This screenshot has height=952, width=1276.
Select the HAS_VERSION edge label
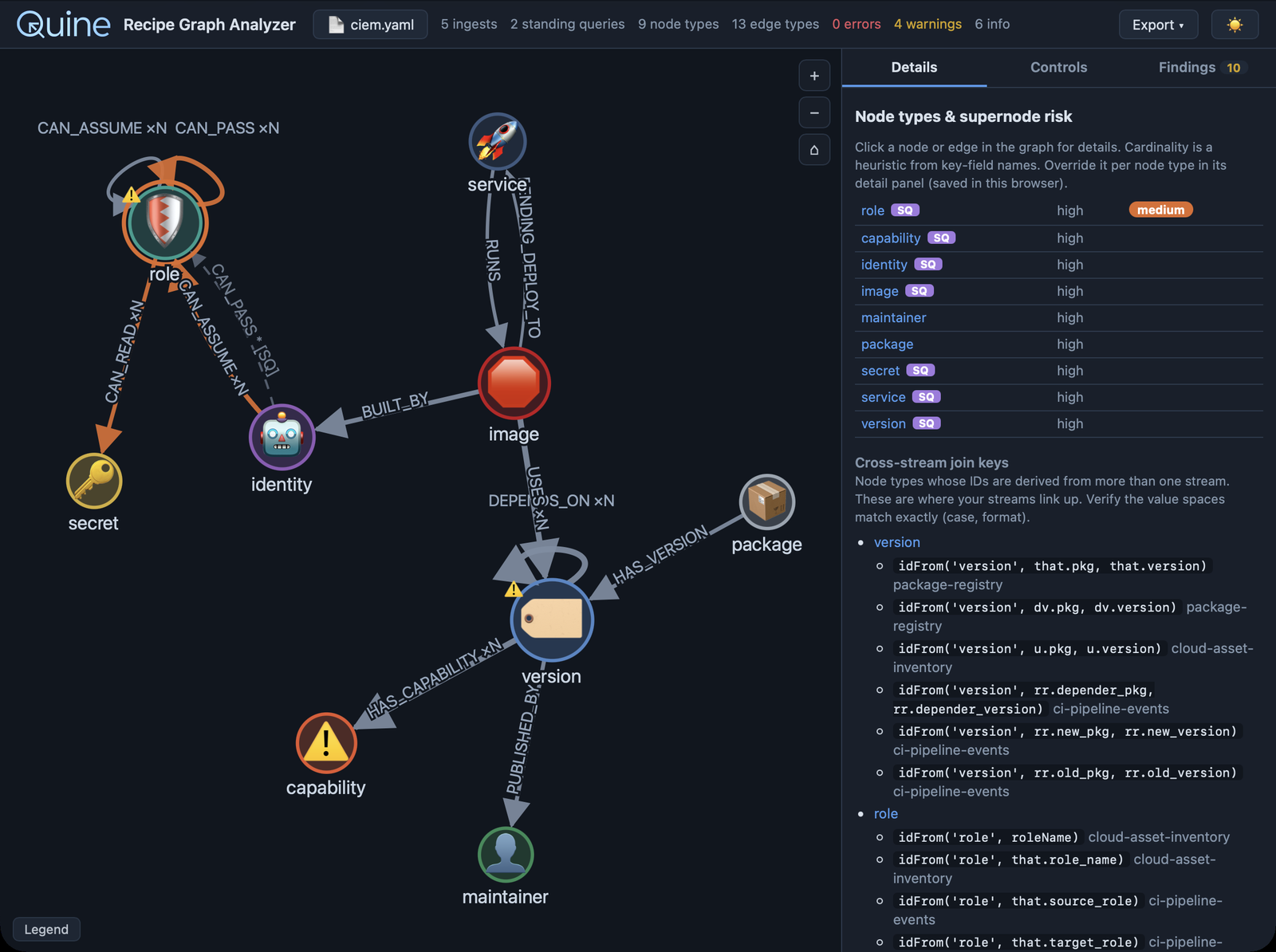(660, 554)
